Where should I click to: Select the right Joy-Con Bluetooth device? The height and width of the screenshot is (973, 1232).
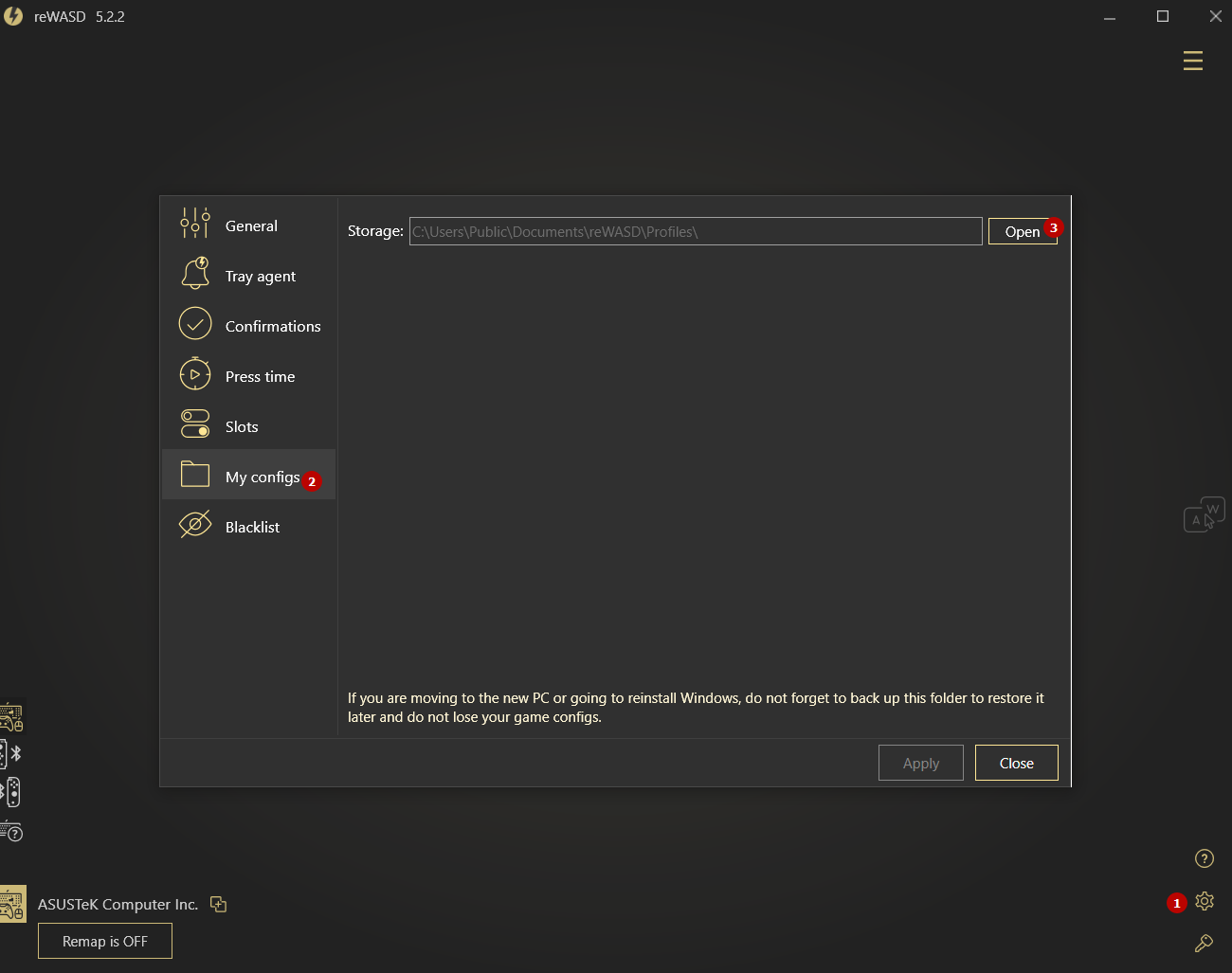pyautogui.click(x=11, y=792)
